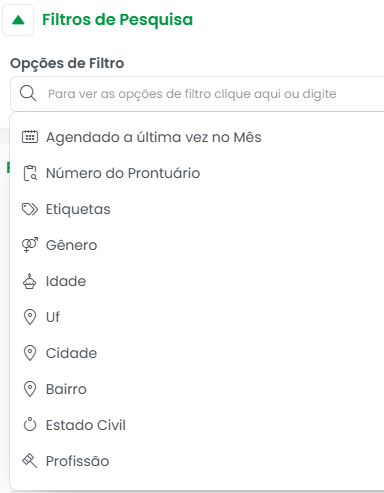Click the location pin icon beside Uf
The image size is (384, 493).
tap(30, 317)
